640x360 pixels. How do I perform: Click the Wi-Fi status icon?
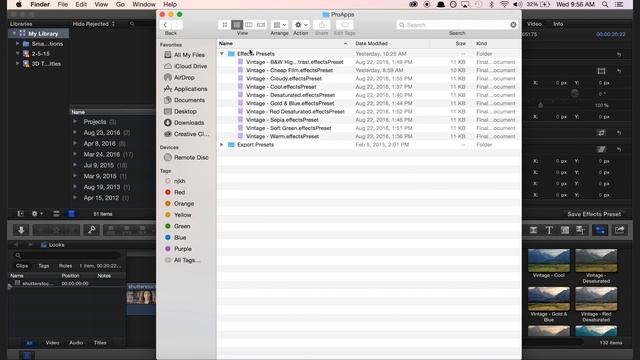point(504,4)
